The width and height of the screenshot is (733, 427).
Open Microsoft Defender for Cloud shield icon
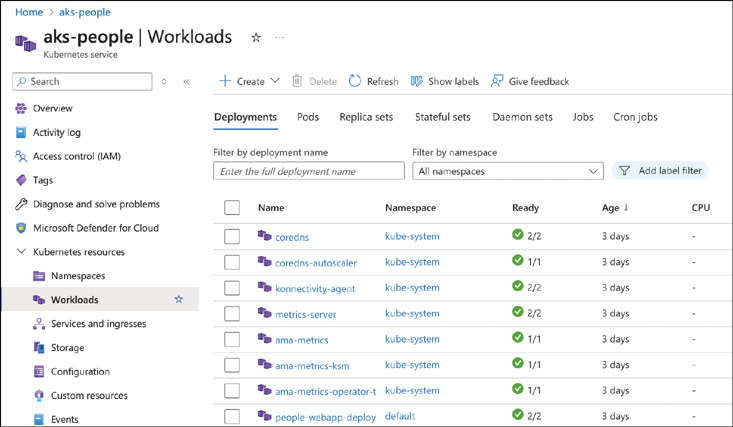(x=21, y=228)
